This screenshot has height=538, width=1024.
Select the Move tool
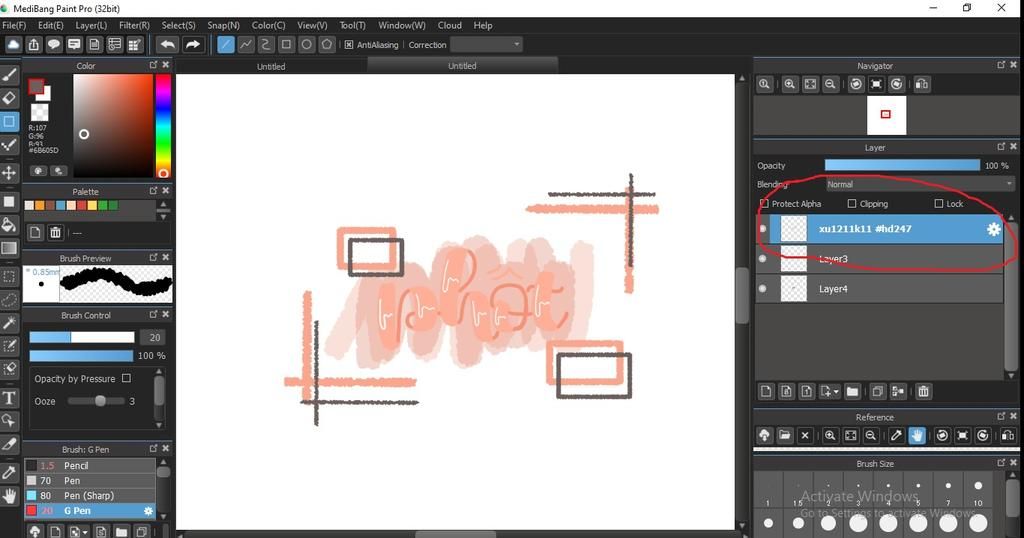[x=9, y=172]
